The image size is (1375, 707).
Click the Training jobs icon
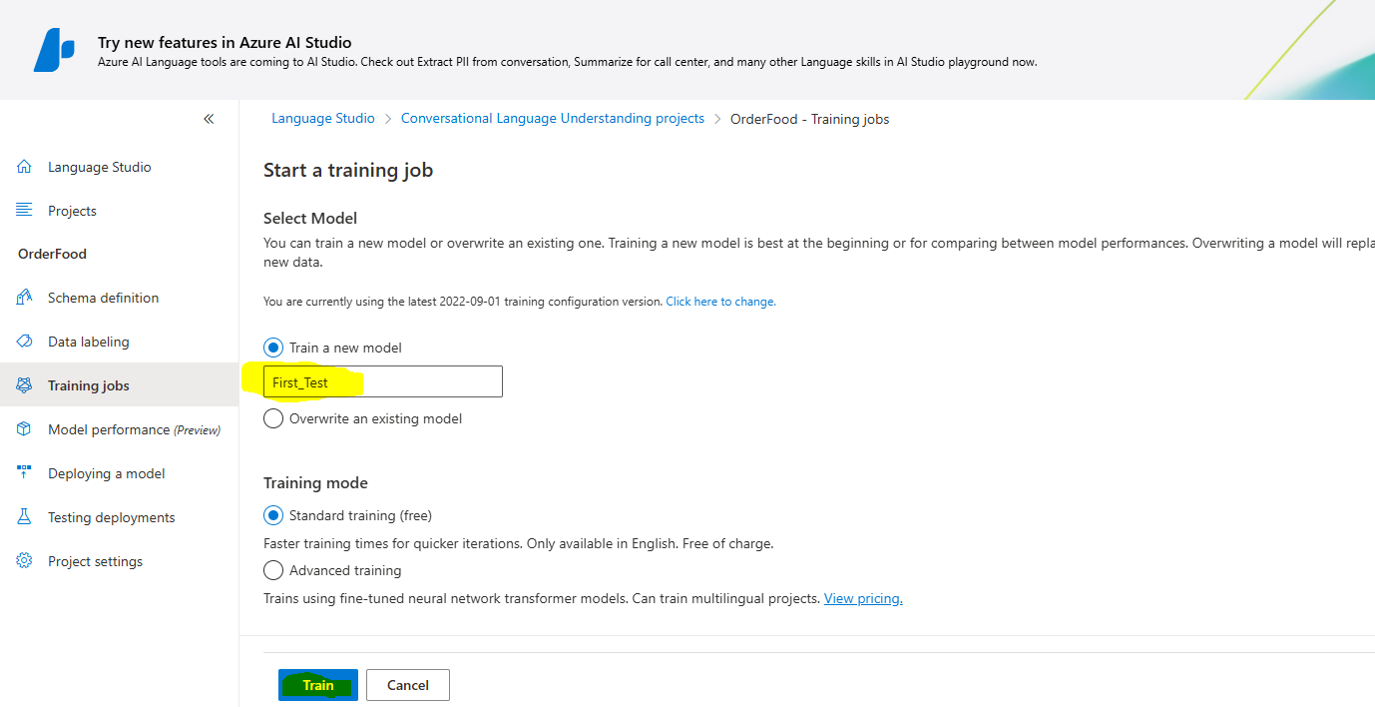25,385
